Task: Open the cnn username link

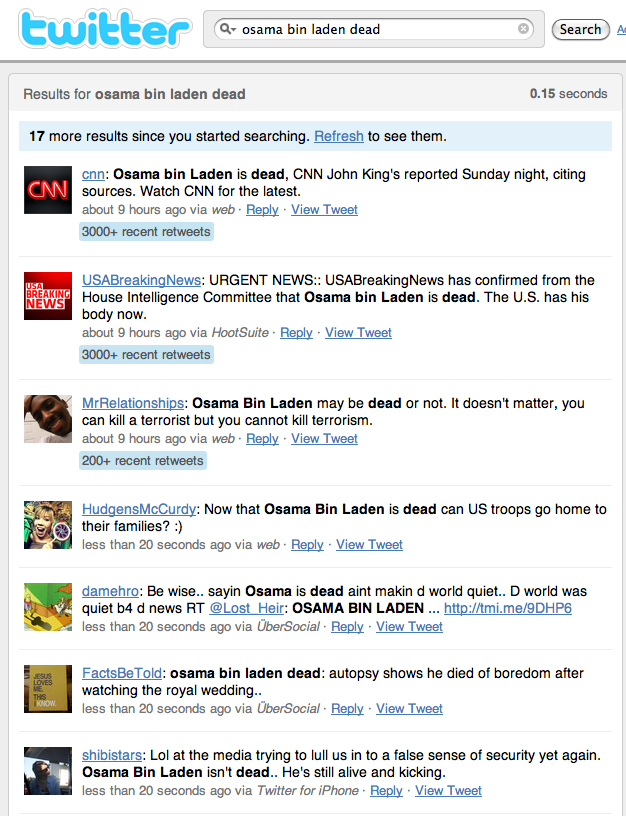Action: [x=93, y=174]
